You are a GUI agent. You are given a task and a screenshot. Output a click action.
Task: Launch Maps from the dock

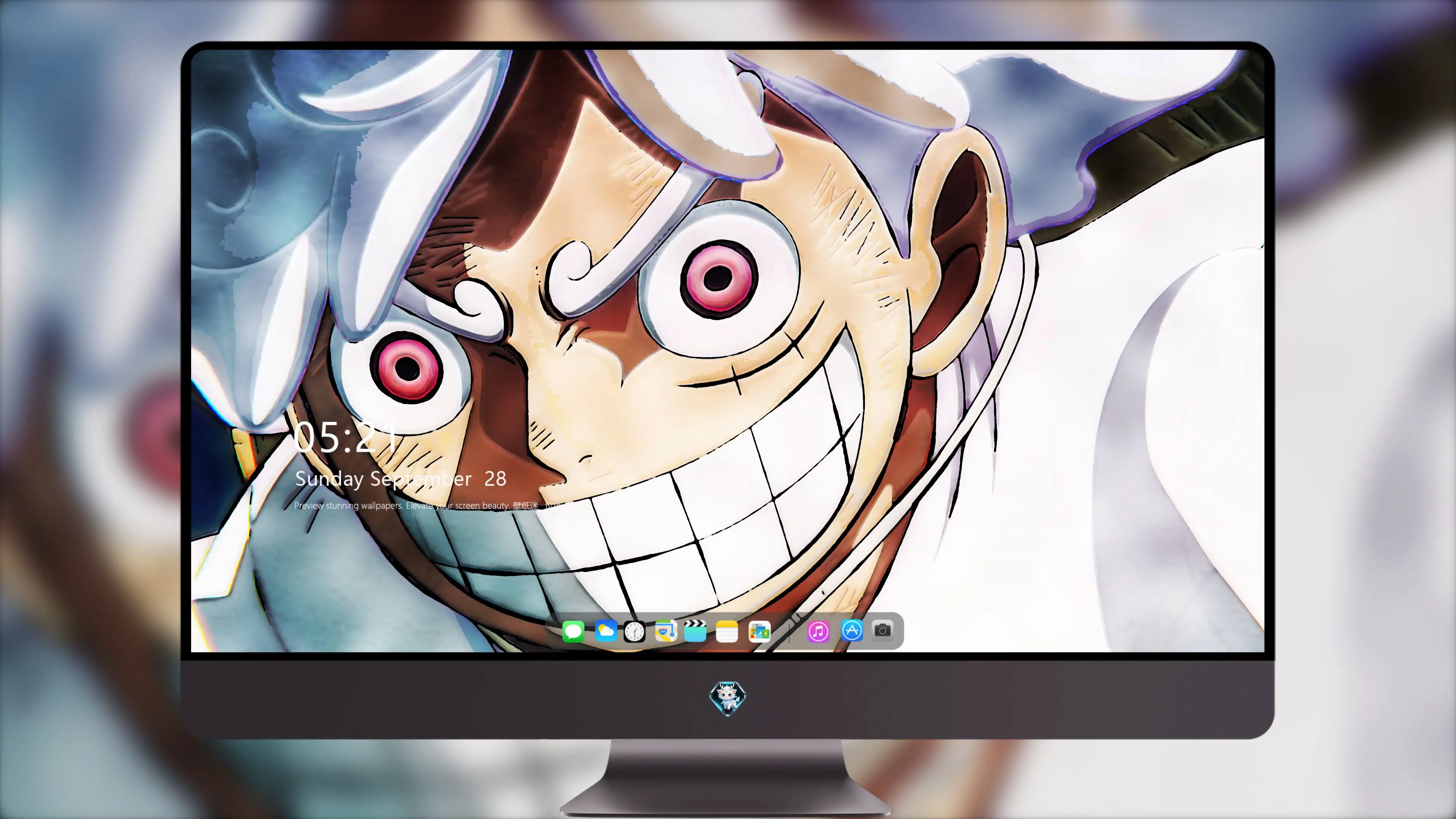[666, 631]
